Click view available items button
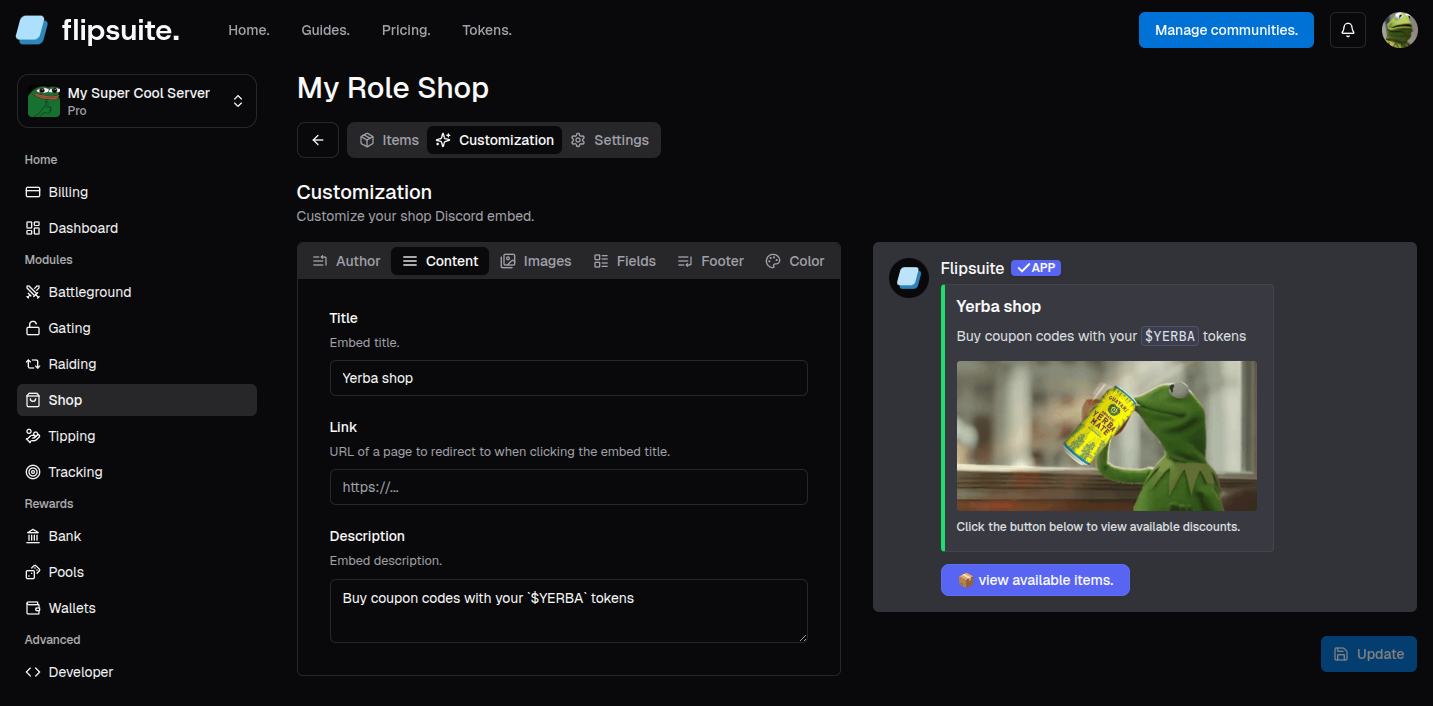 click(1035, 580)
